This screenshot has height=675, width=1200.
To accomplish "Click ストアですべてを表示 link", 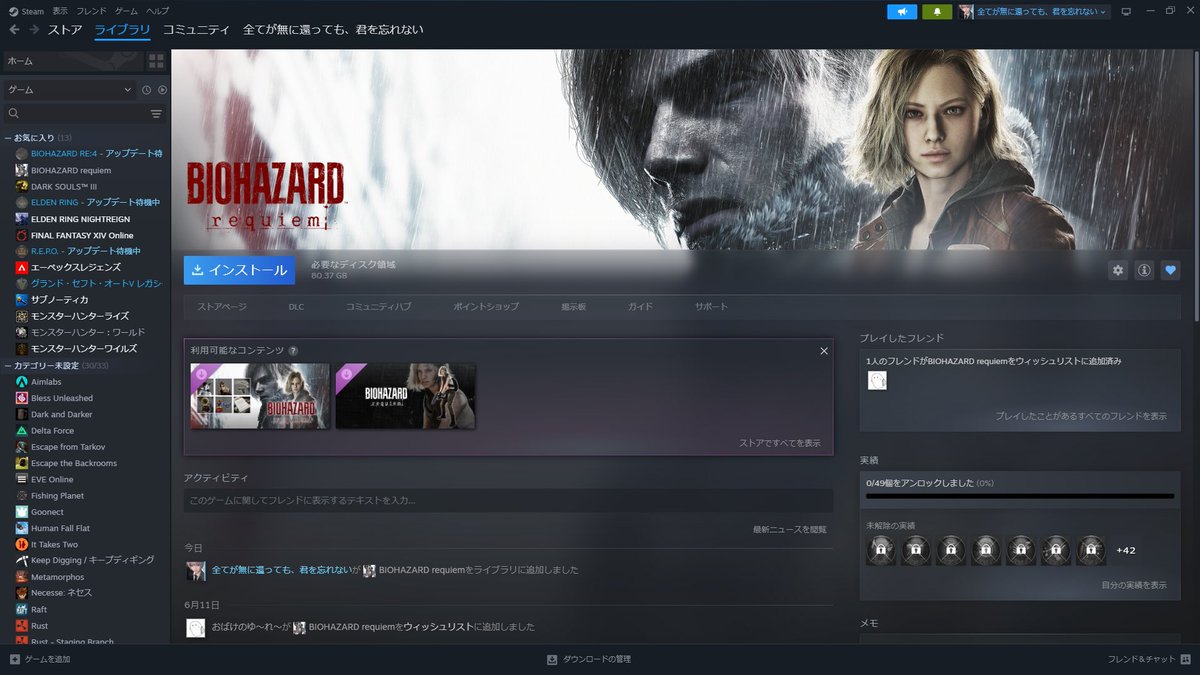I will pos(779,442).
